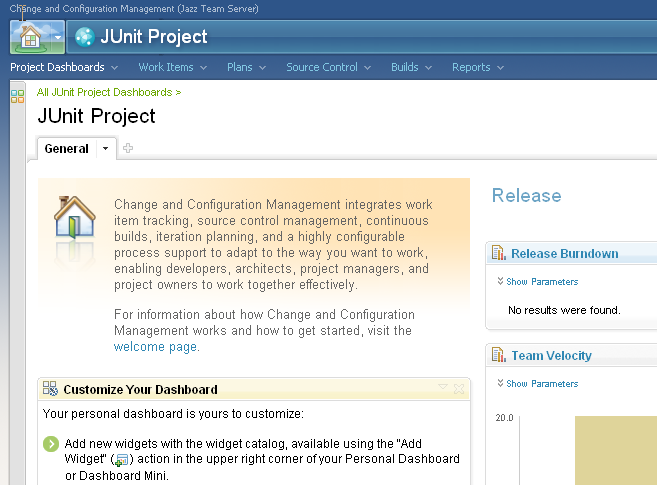Open the welcome page link
The image size is (657, 485).
tap(156, 347)
